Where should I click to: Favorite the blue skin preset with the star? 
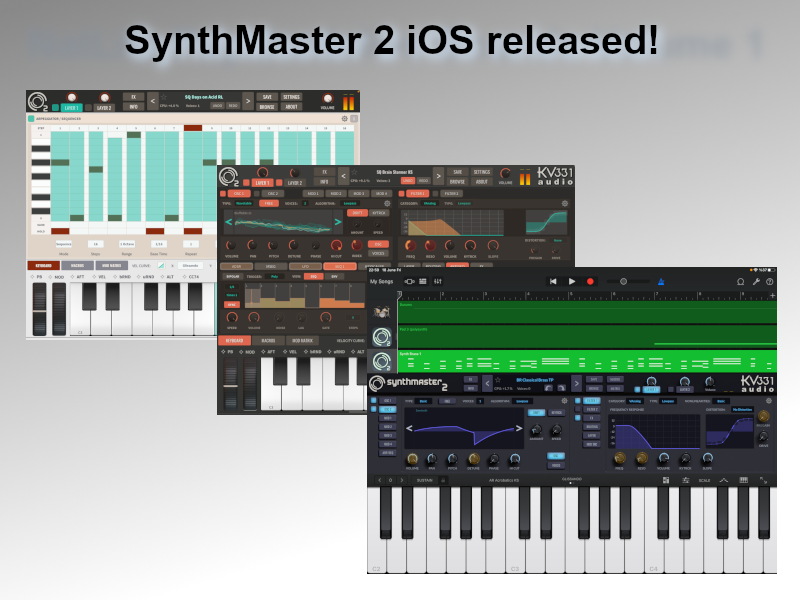pyautogui.click(x=498, y=380)
